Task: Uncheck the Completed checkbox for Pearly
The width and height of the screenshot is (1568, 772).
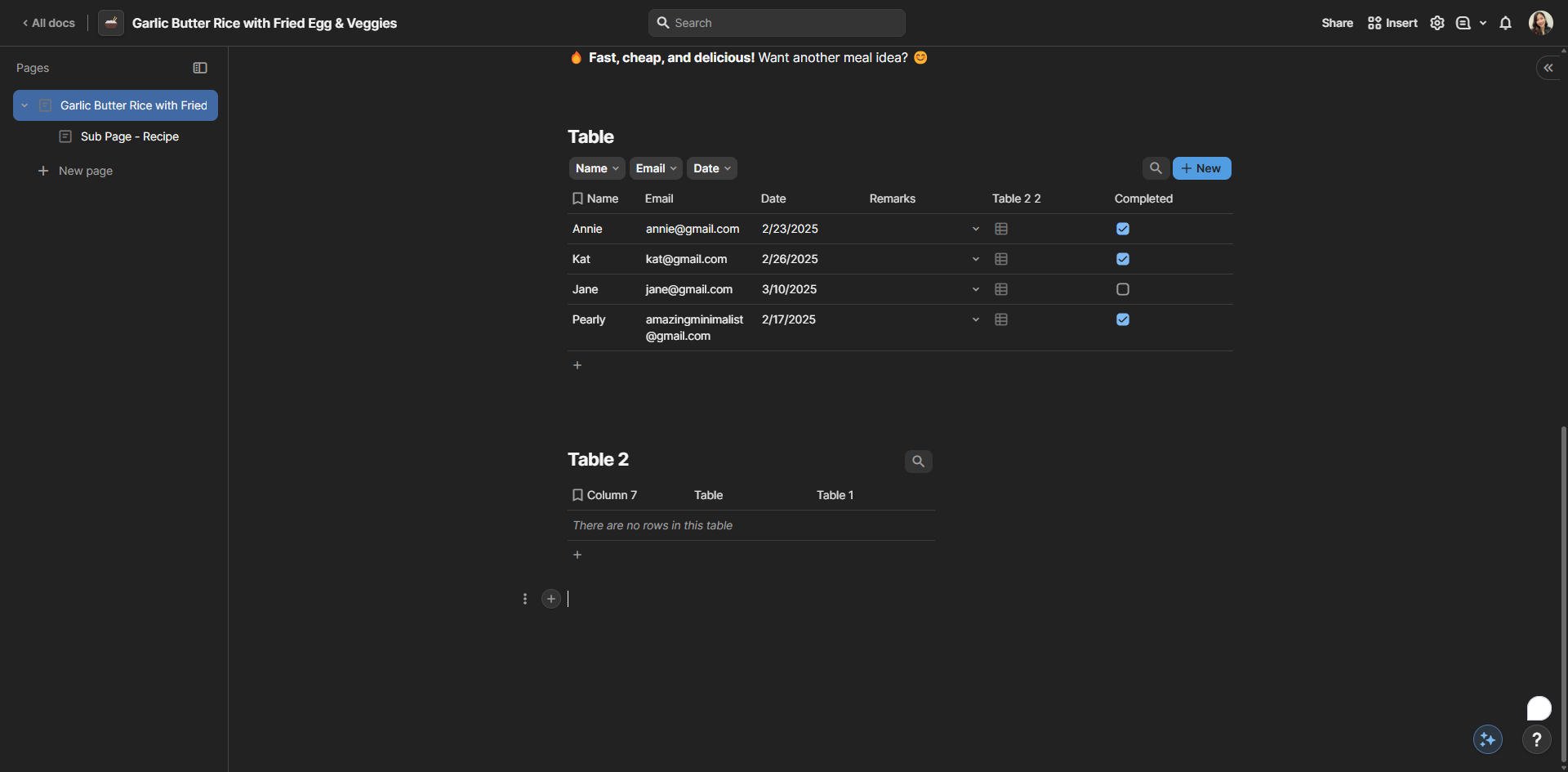Action: point(1123,319)
